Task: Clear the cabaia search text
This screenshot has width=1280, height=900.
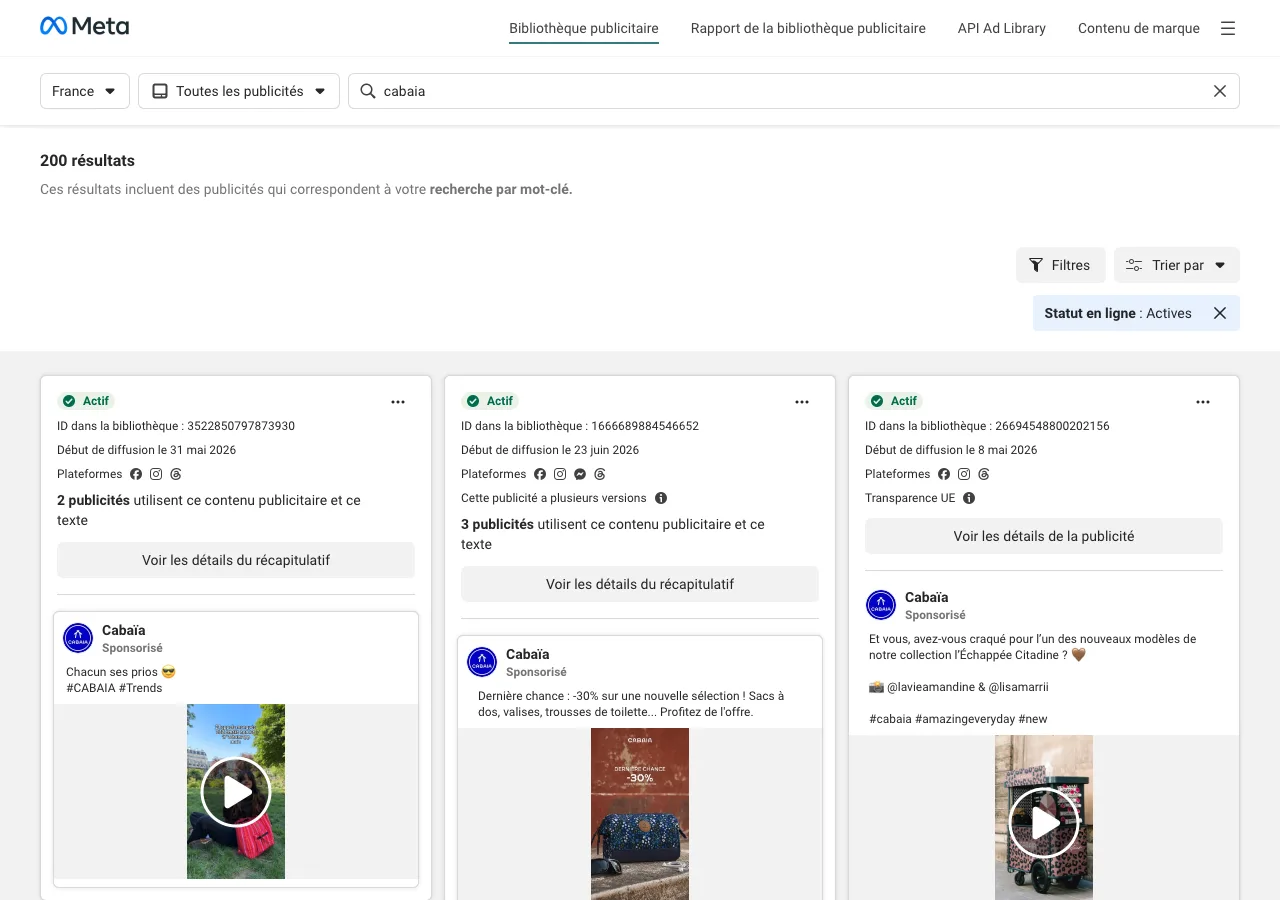Action: (x=1220, y=91)
